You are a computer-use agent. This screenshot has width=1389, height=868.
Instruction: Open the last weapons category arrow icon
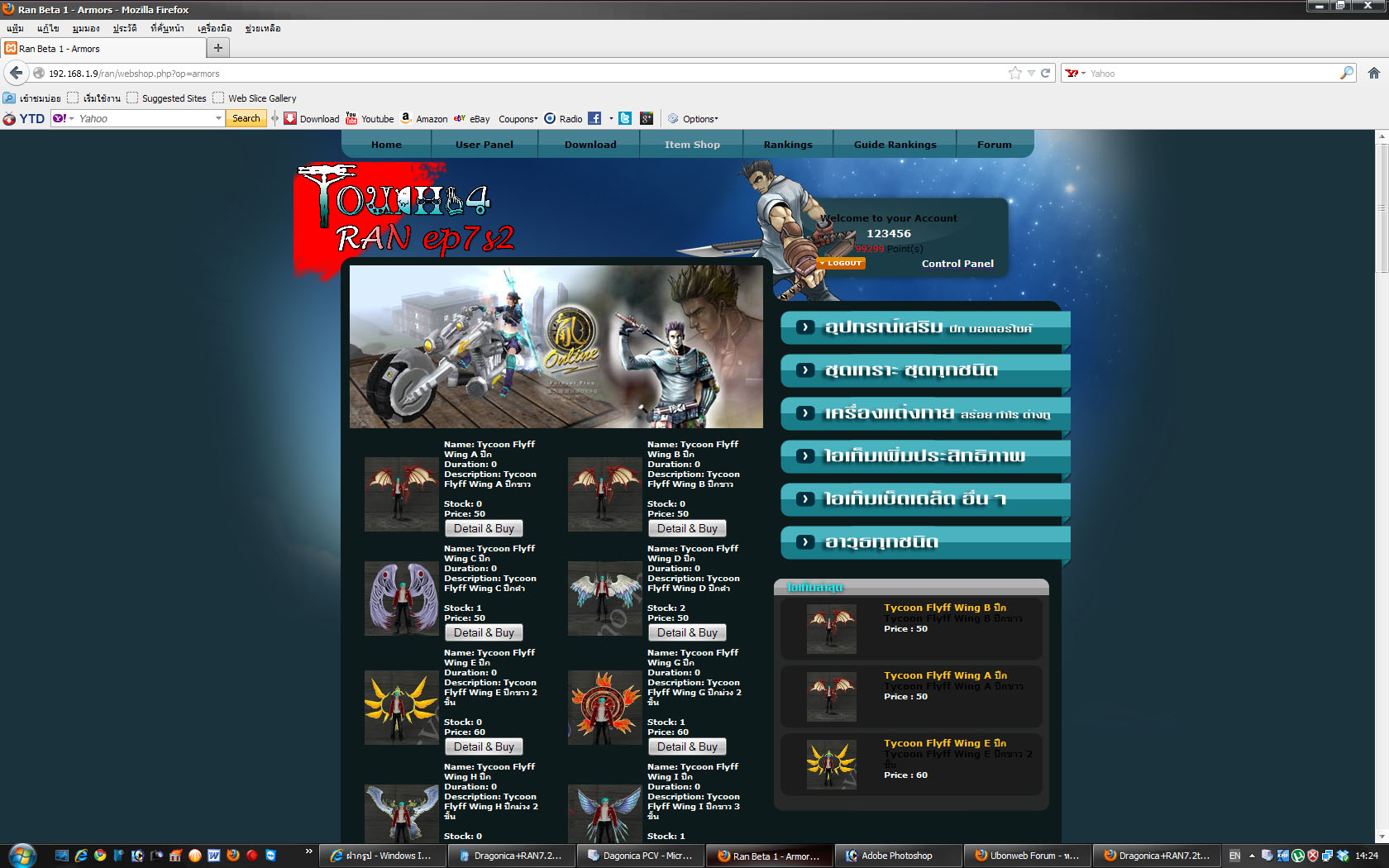[x=805, y=542]
